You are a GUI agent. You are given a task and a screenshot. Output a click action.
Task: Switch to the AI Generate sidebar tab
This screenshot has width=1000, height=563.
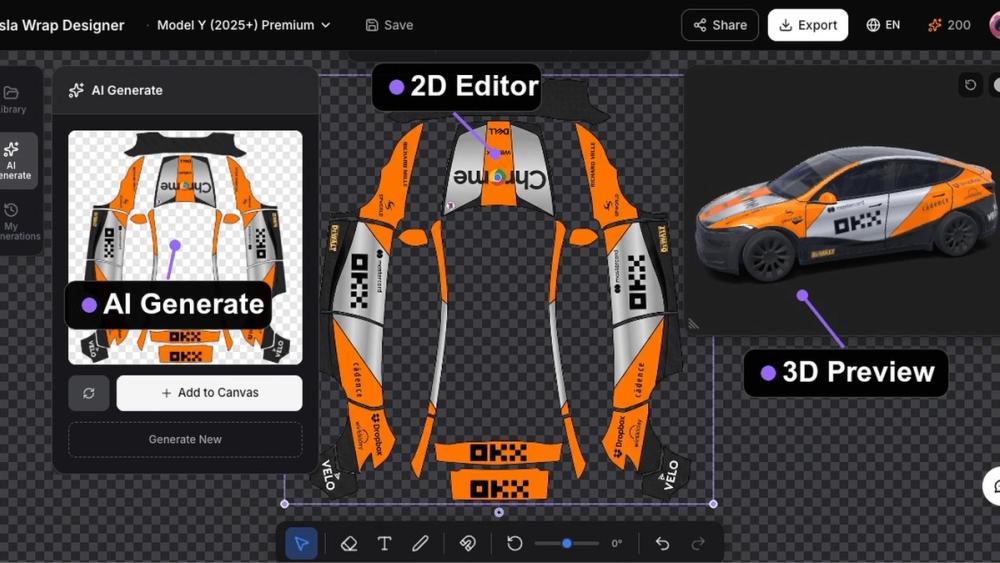[x=16, y=161]
